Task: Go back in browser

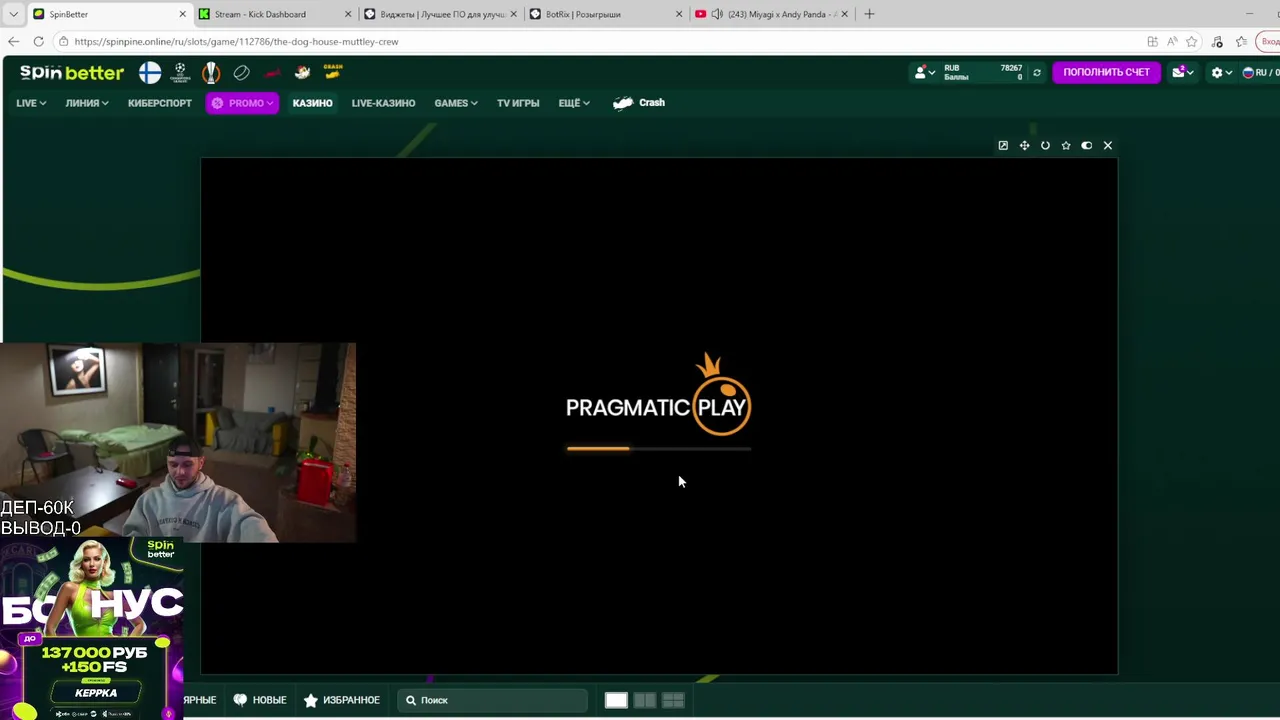Action: click(x=13, y=41)
